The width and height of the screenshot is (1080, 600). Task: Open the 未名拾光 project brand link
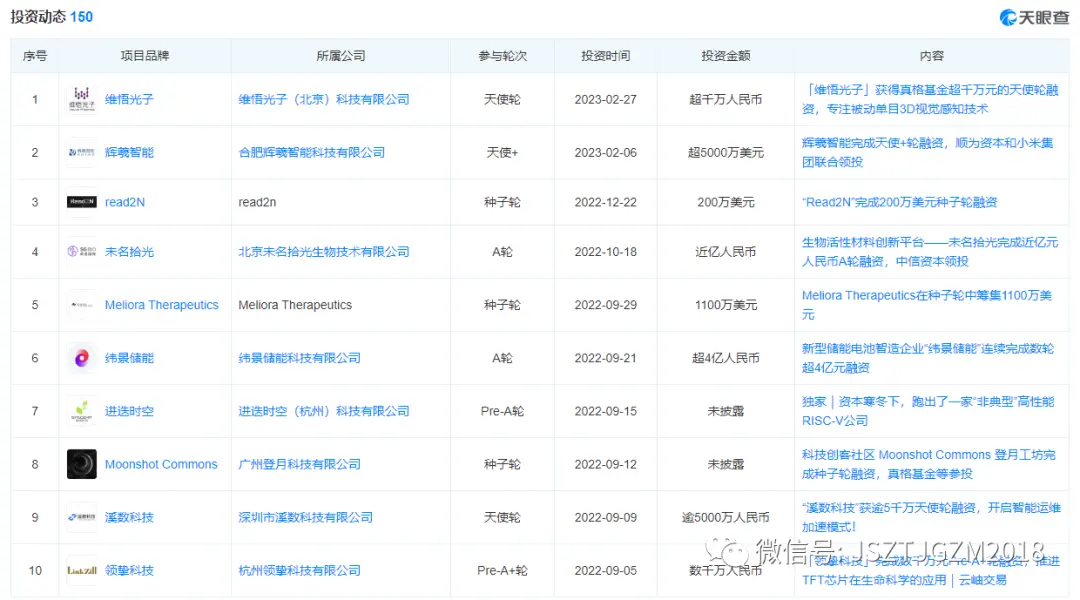[129, 251]
